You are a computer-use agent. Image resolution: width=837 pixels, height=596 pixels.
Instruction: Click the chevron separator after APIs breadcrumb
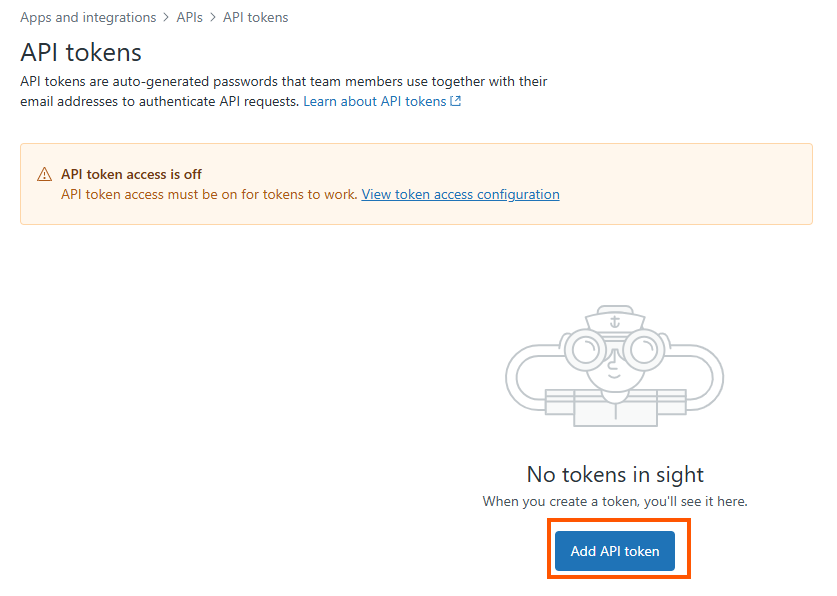[213, 18]
